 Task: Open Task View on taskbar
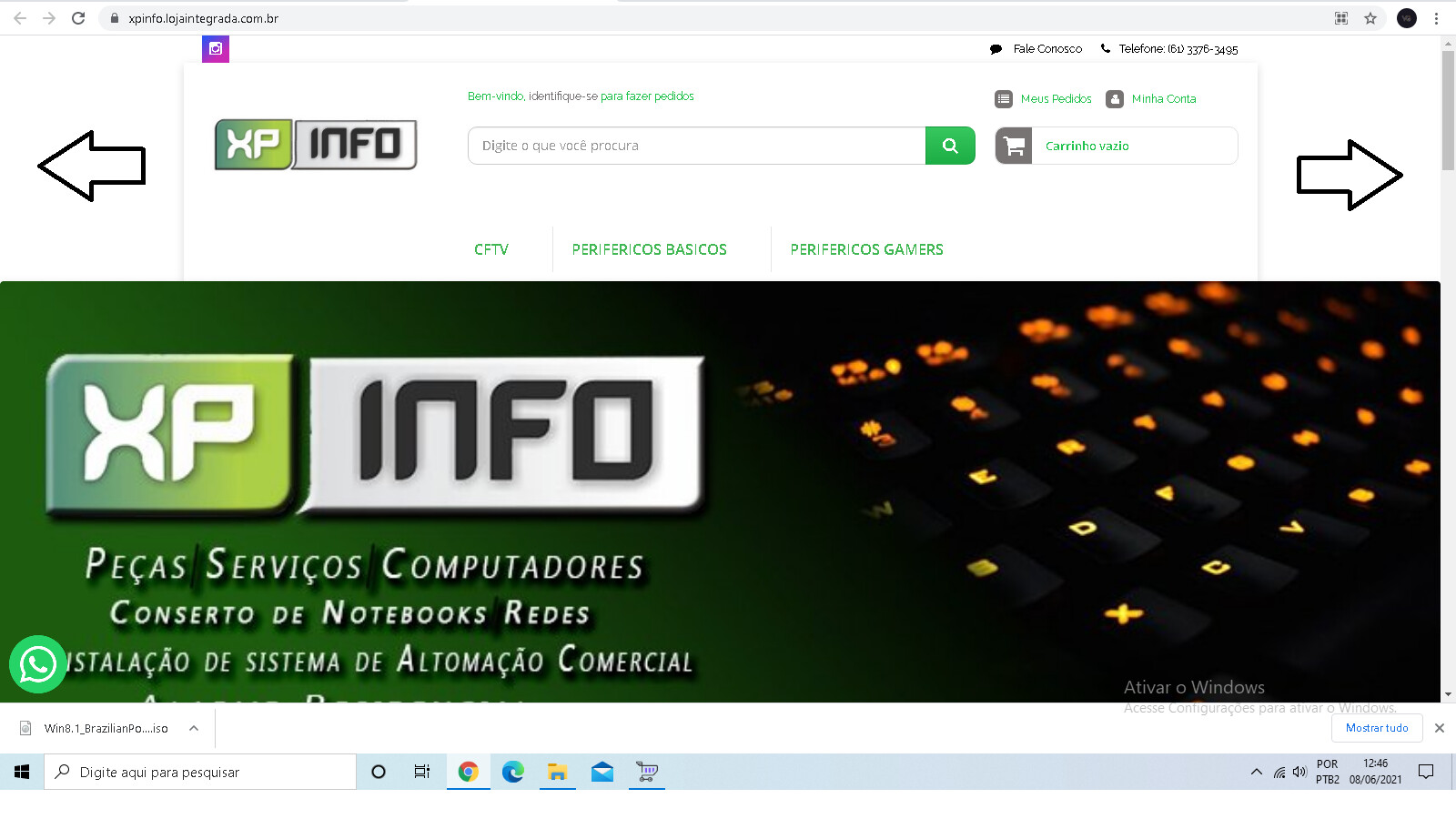(422, 772)
